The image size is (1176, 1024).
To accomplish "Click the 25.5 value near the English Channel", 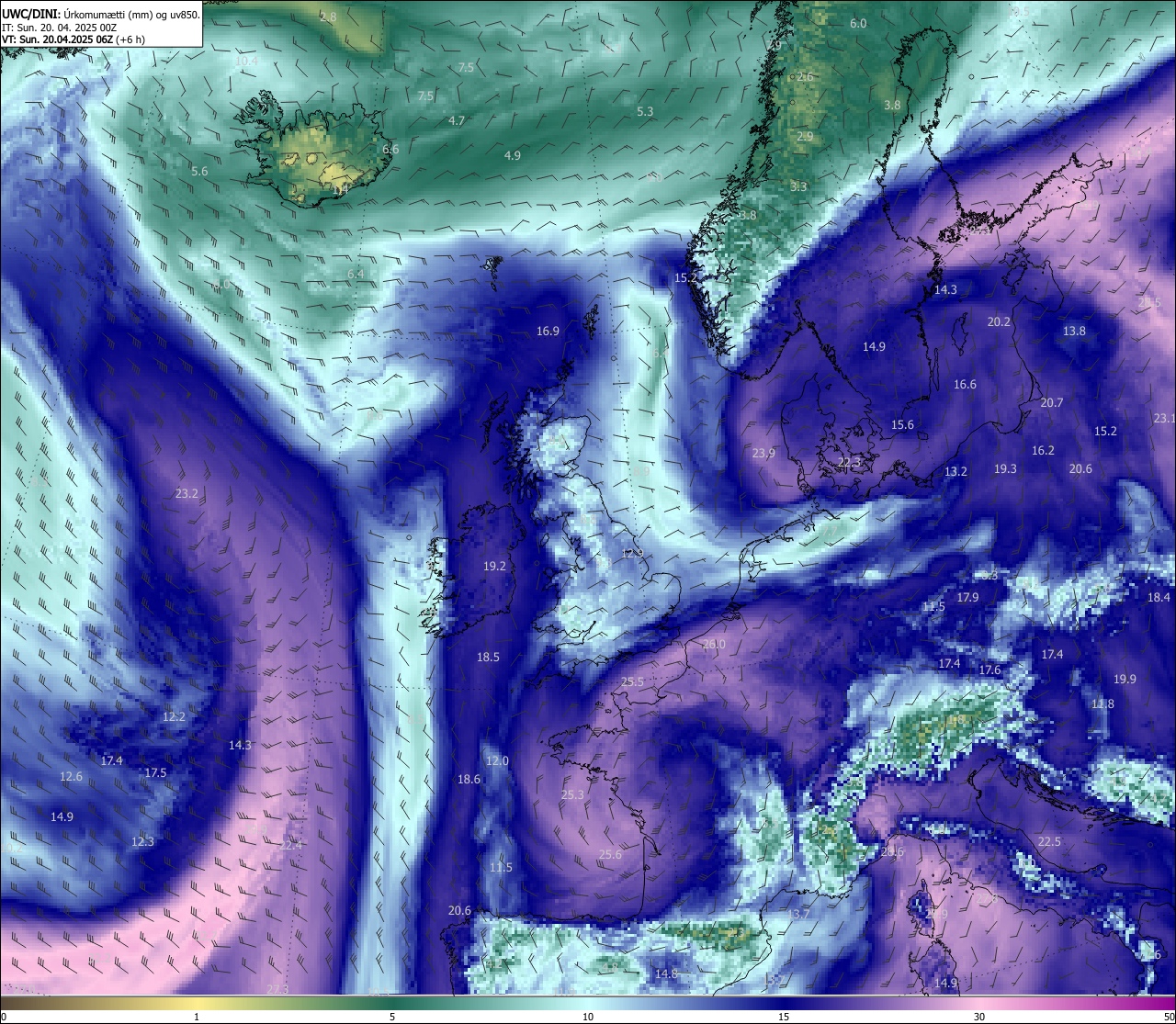I will tap(632, 681).
